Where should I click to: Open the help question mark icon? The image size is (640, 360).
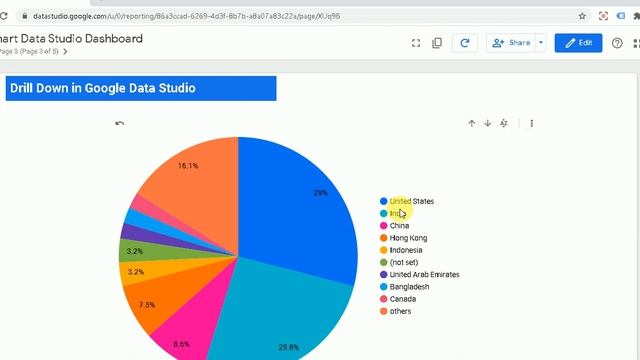coord(617,43)
